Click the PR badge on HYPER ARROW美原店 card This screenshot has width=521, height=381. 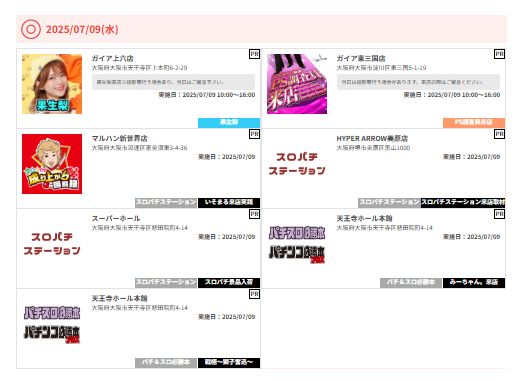point(499,134)
